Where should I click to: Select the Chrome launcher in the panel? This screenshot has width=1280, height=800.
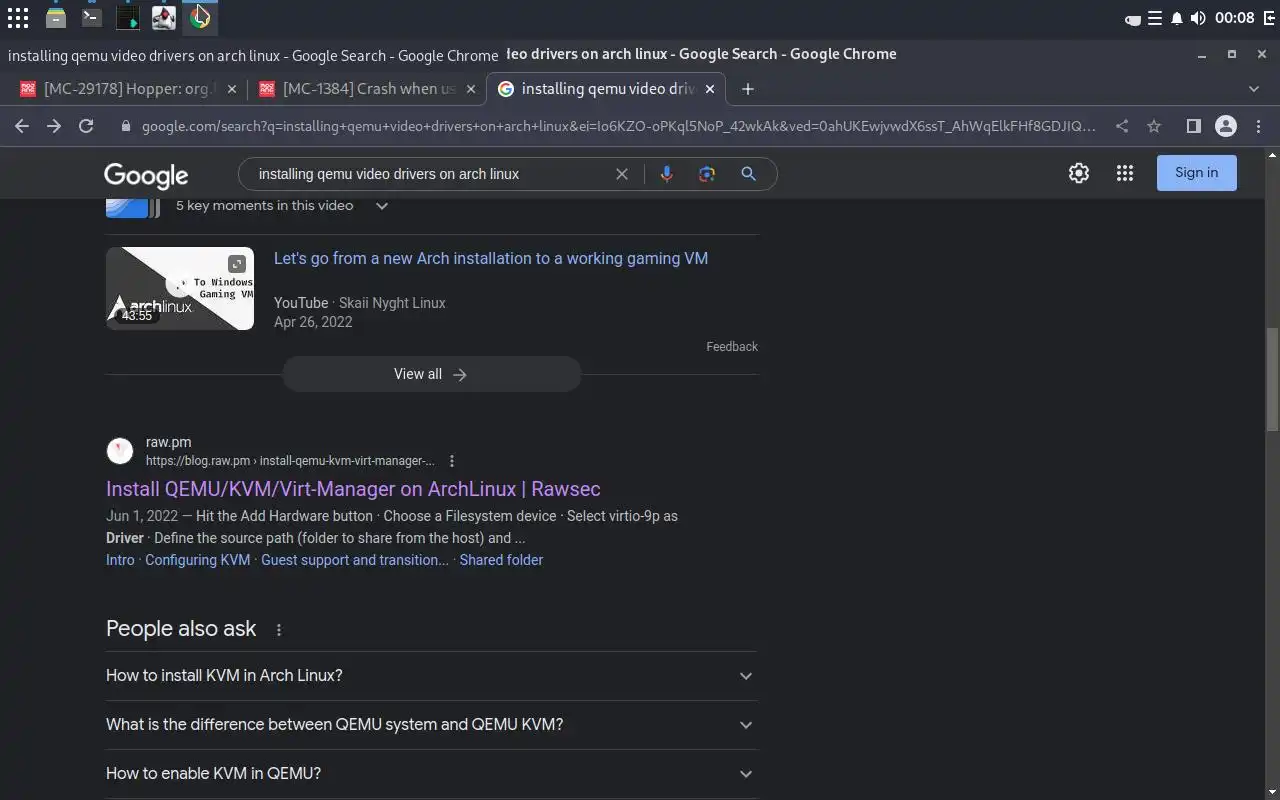200,17
